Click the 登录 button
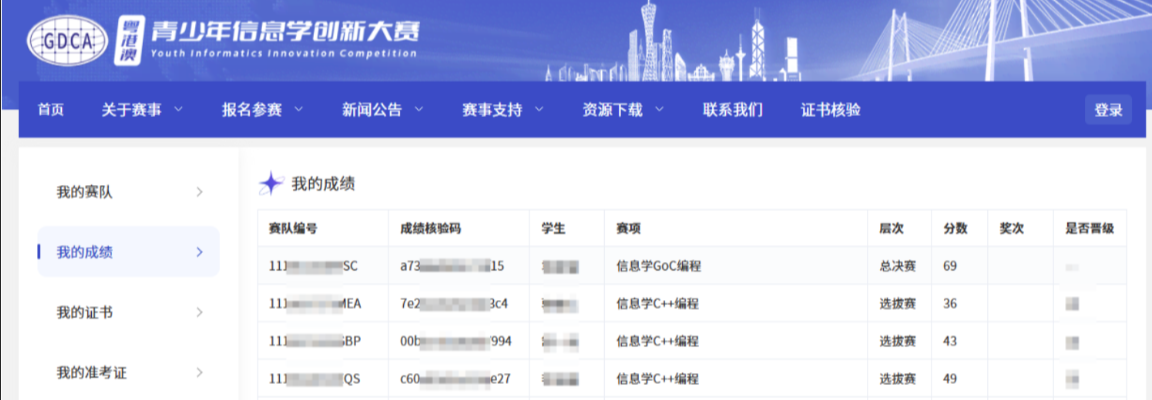This screenshot has width=1152, height=400. tap(1109, 110)
